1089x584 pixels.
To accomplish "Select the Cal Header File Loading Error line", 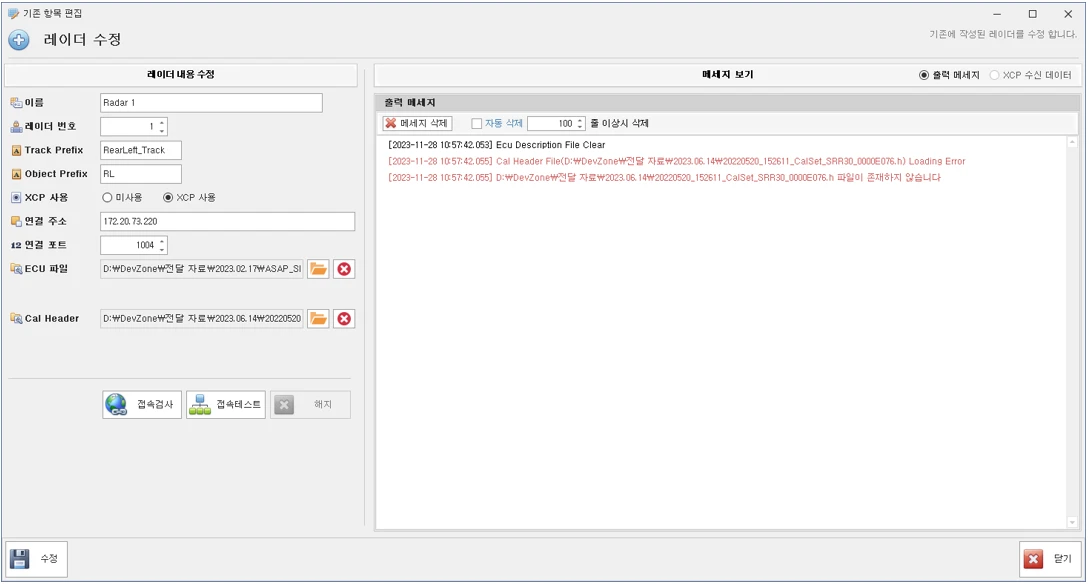I will [x=676, y=161].
